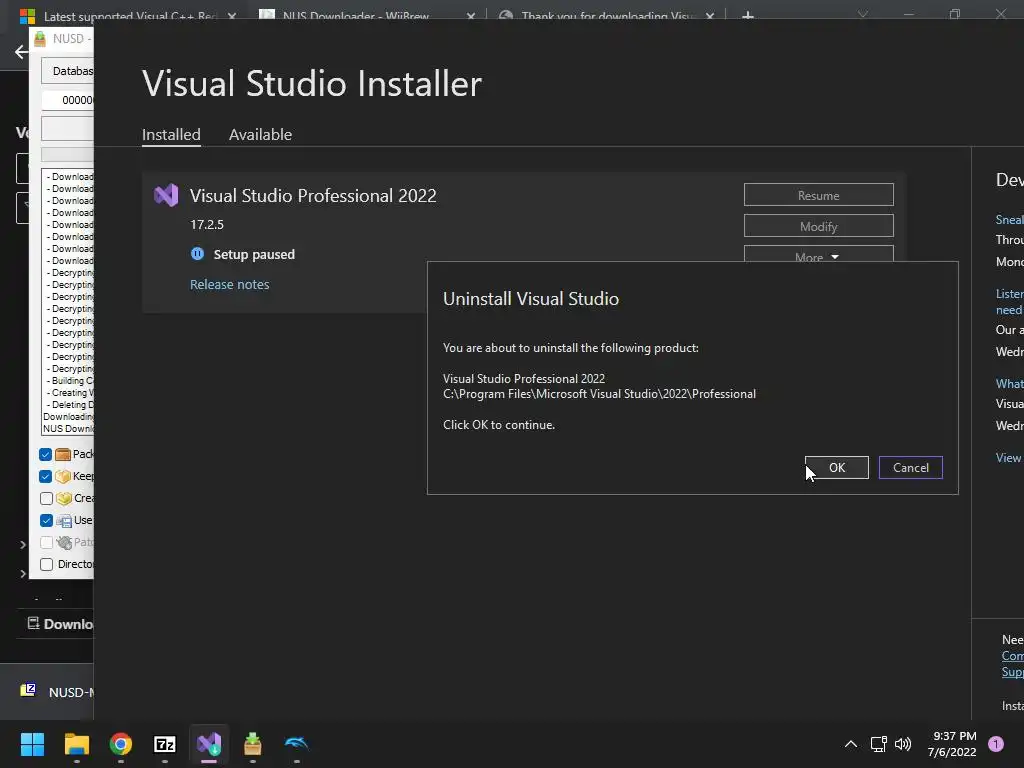The image size is (1024, 768).
Task: Open a new browser tab
Action: click(x=748, y=15)
